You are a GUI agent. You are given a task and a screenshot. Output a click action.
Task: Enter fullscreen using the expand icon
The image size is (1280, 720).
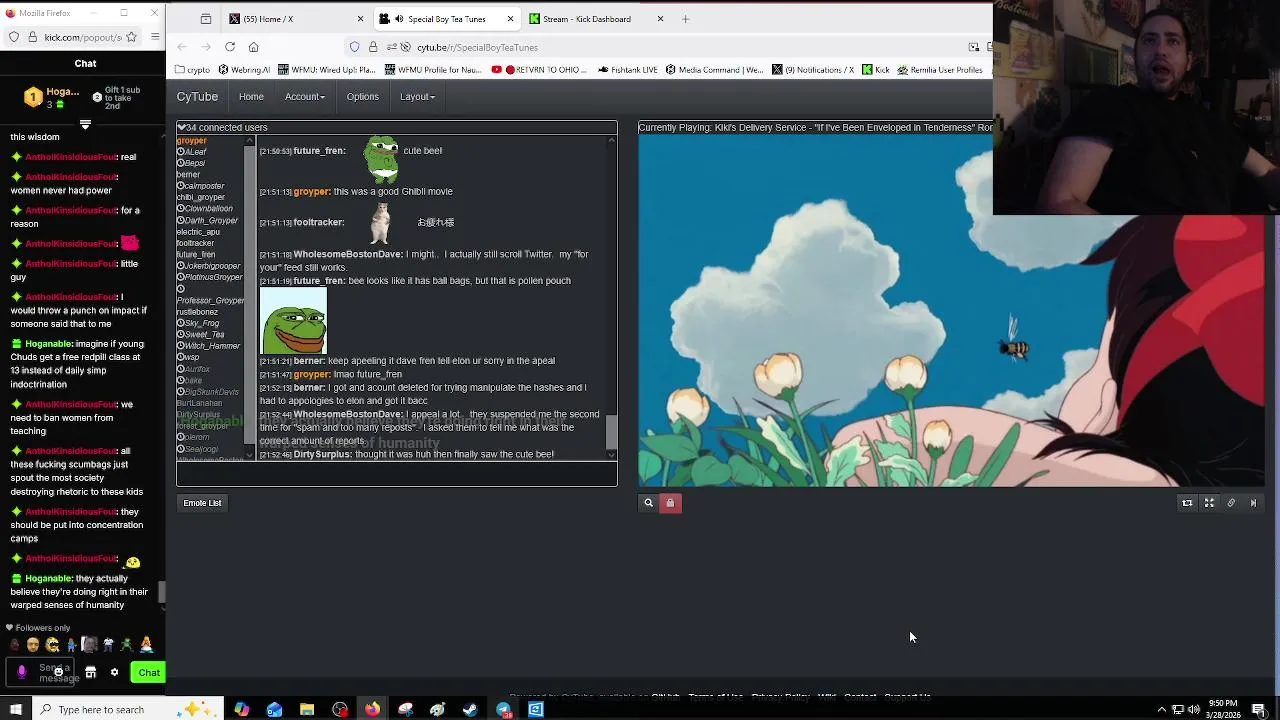(x=1209, y=503)
